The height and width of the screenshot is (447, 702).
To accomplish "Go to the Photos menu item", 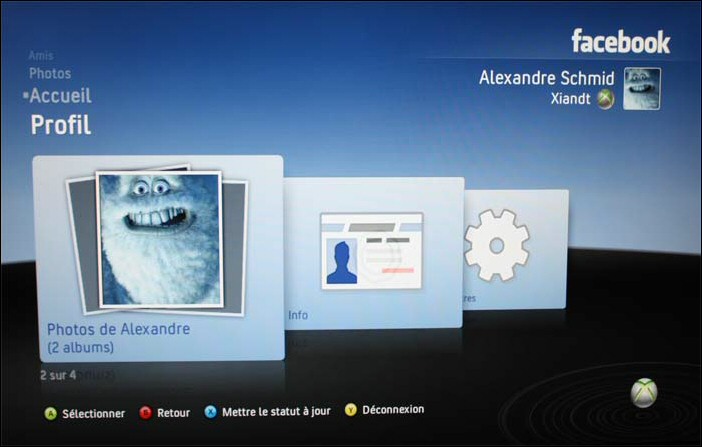I will 50,73.
